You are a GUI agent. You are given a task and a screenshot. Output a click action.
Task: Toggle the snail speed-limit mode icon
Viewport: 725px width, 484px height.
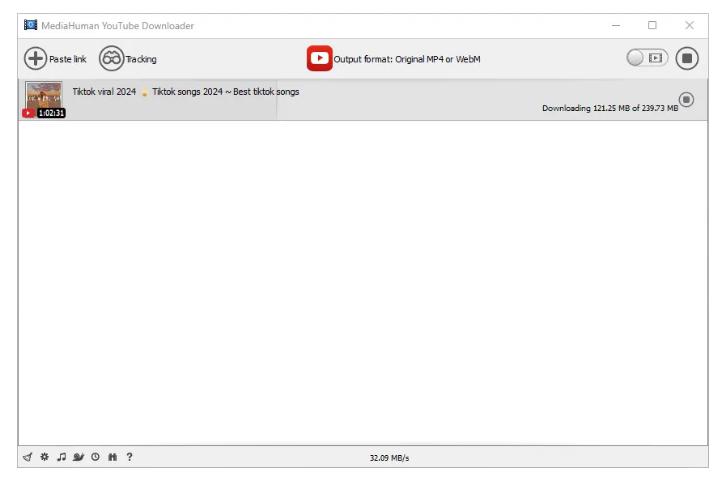click(78, 458)
